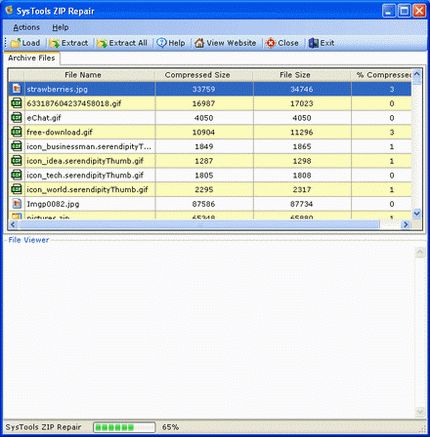This screenshot has width=430, height=437.
Task: Click the red Close archive icon
Action: (271, 43)
